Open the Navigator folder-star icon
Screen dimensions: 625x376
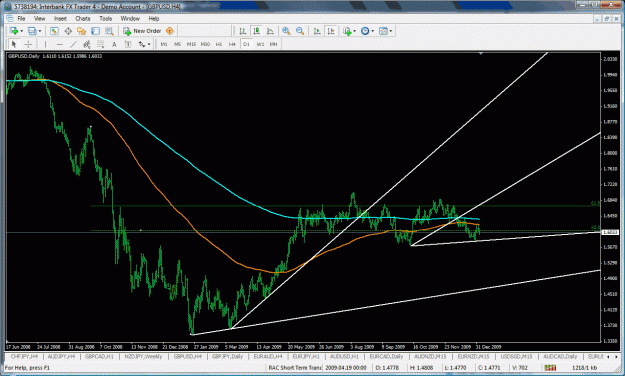[82, 31]
